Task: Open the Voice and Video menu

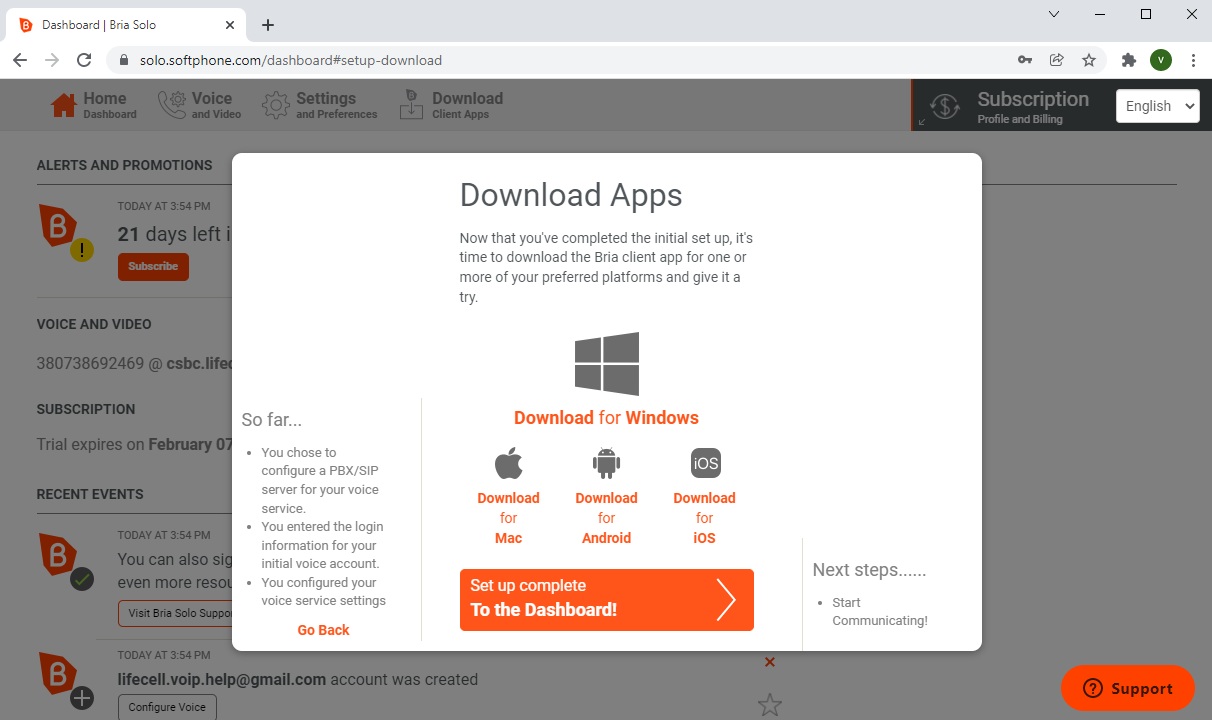Action: tap(200, 105)
